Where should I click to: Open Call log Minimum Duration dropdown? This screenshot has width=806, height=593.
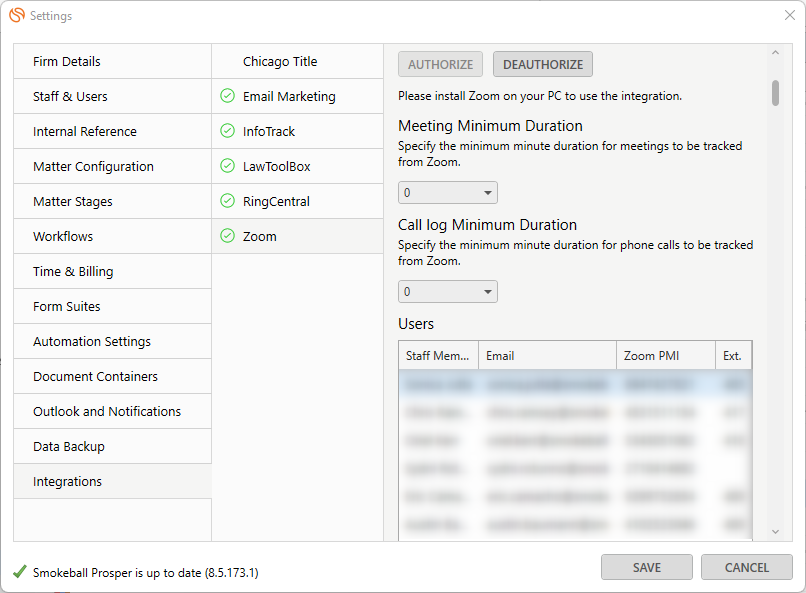point(448,291)
